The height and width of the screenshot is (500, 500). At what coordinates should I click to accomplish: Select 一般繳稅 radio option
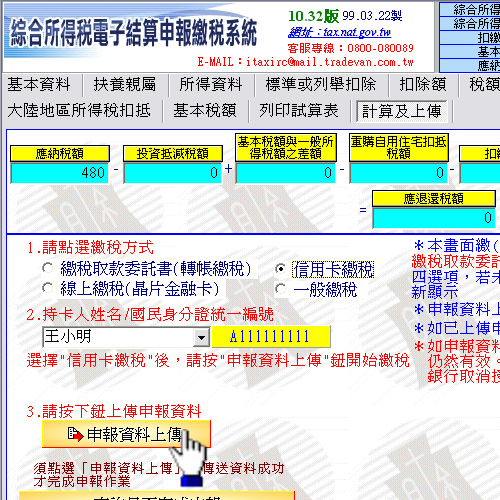(x=280, y=289)
